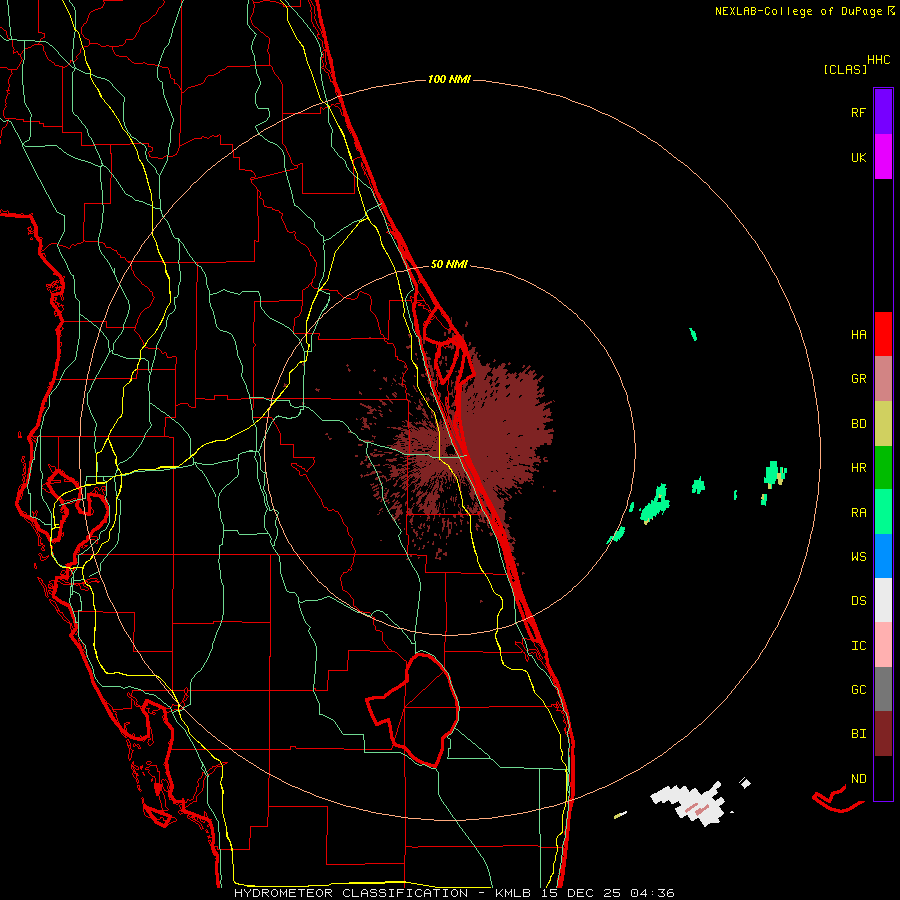Click the '15 DEC 25' date text
Screen dimensions: 900x900
pos(580,893)
